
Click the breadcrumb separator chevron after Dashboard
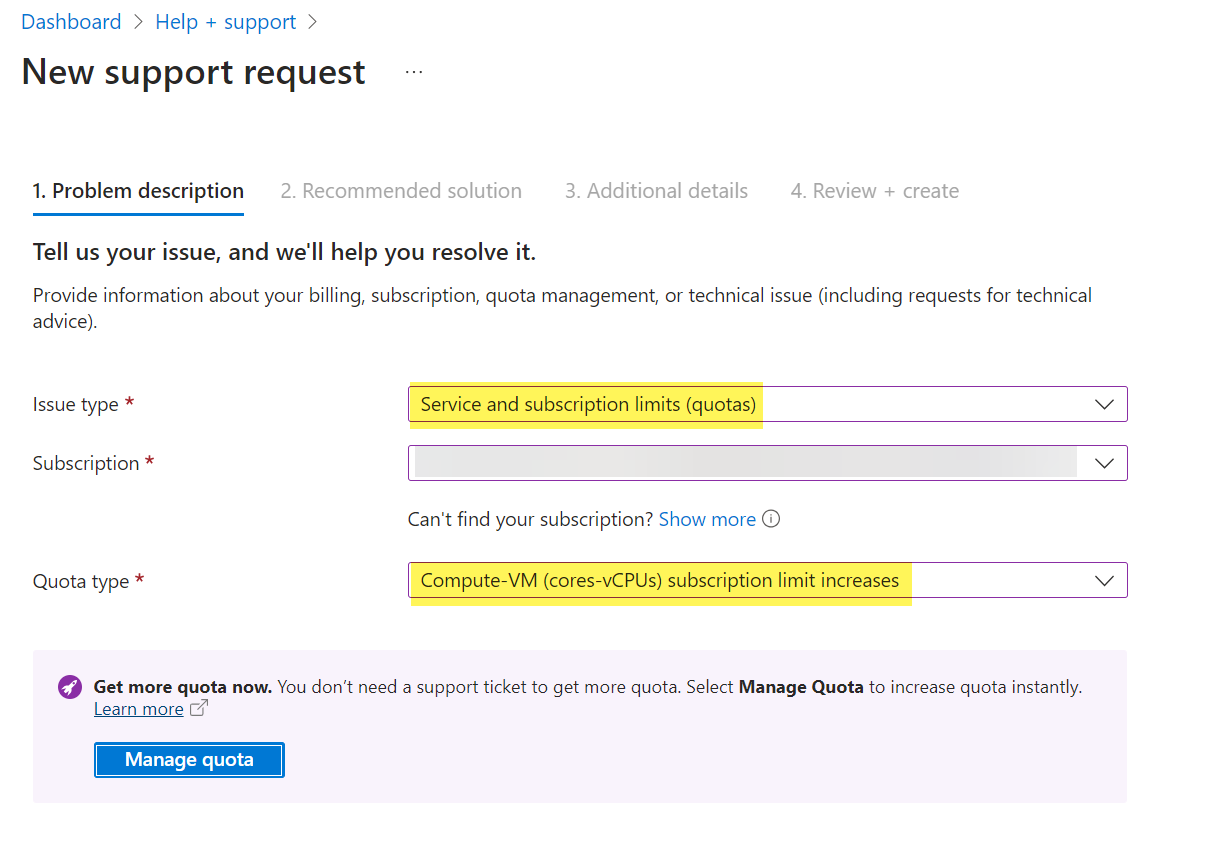click(136, 21)
